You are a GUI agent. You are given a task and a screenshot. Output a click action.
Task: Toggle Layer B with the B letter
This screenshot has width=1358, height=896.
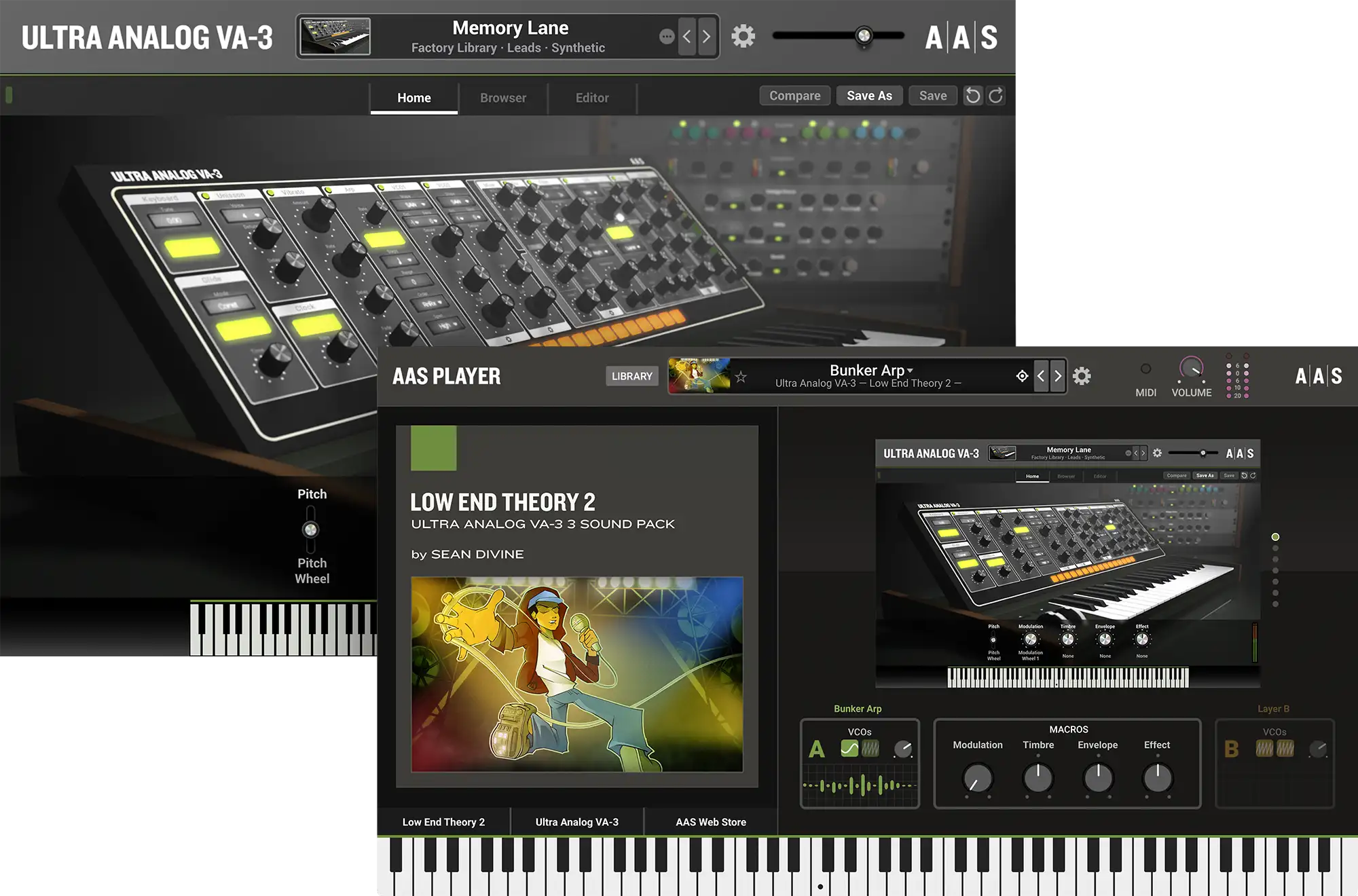point(1231,749)
